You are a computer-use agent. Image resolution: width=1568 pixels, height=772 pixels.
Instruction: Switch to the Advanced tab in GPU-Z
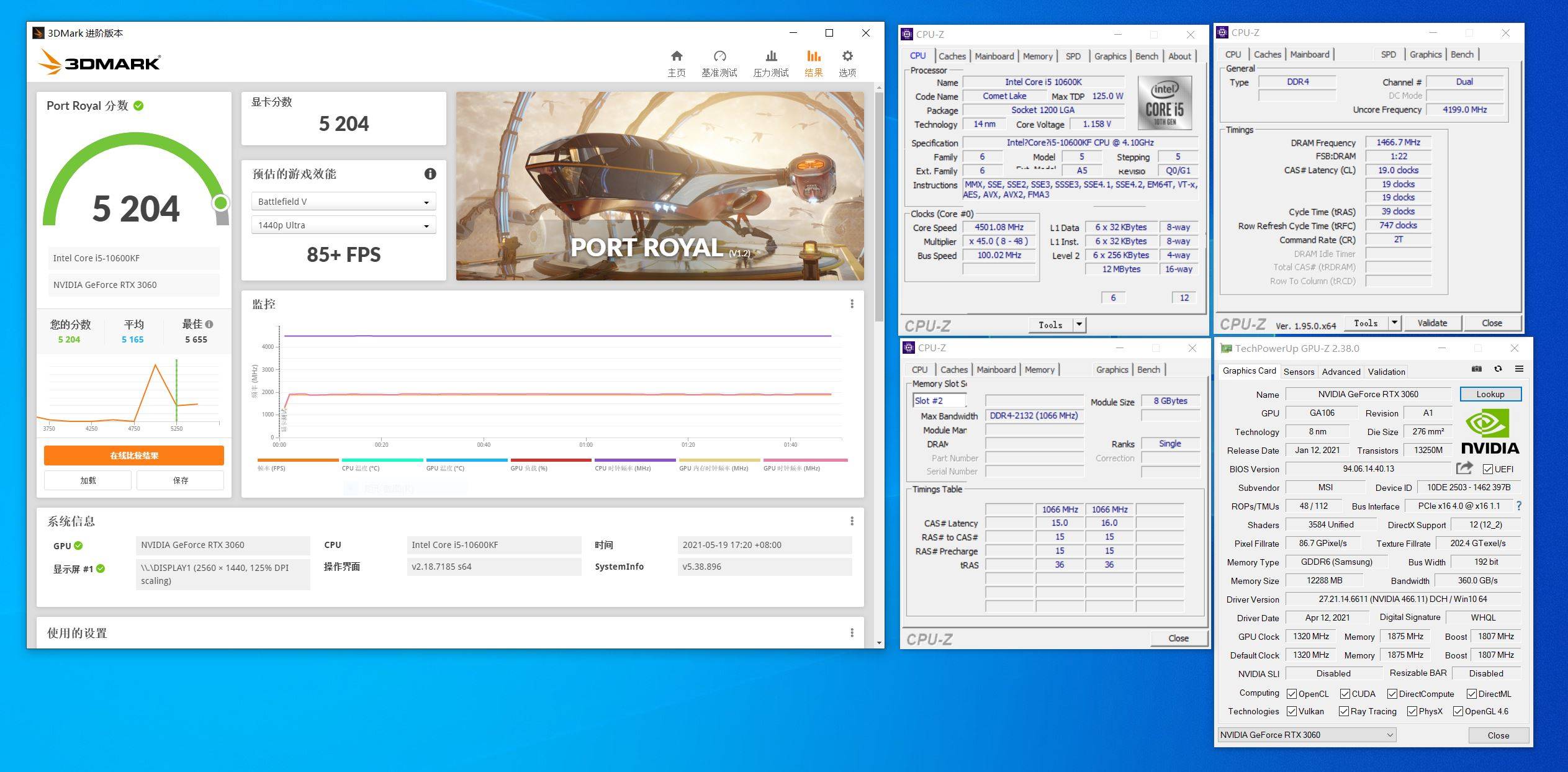[x=1341, y=372]
